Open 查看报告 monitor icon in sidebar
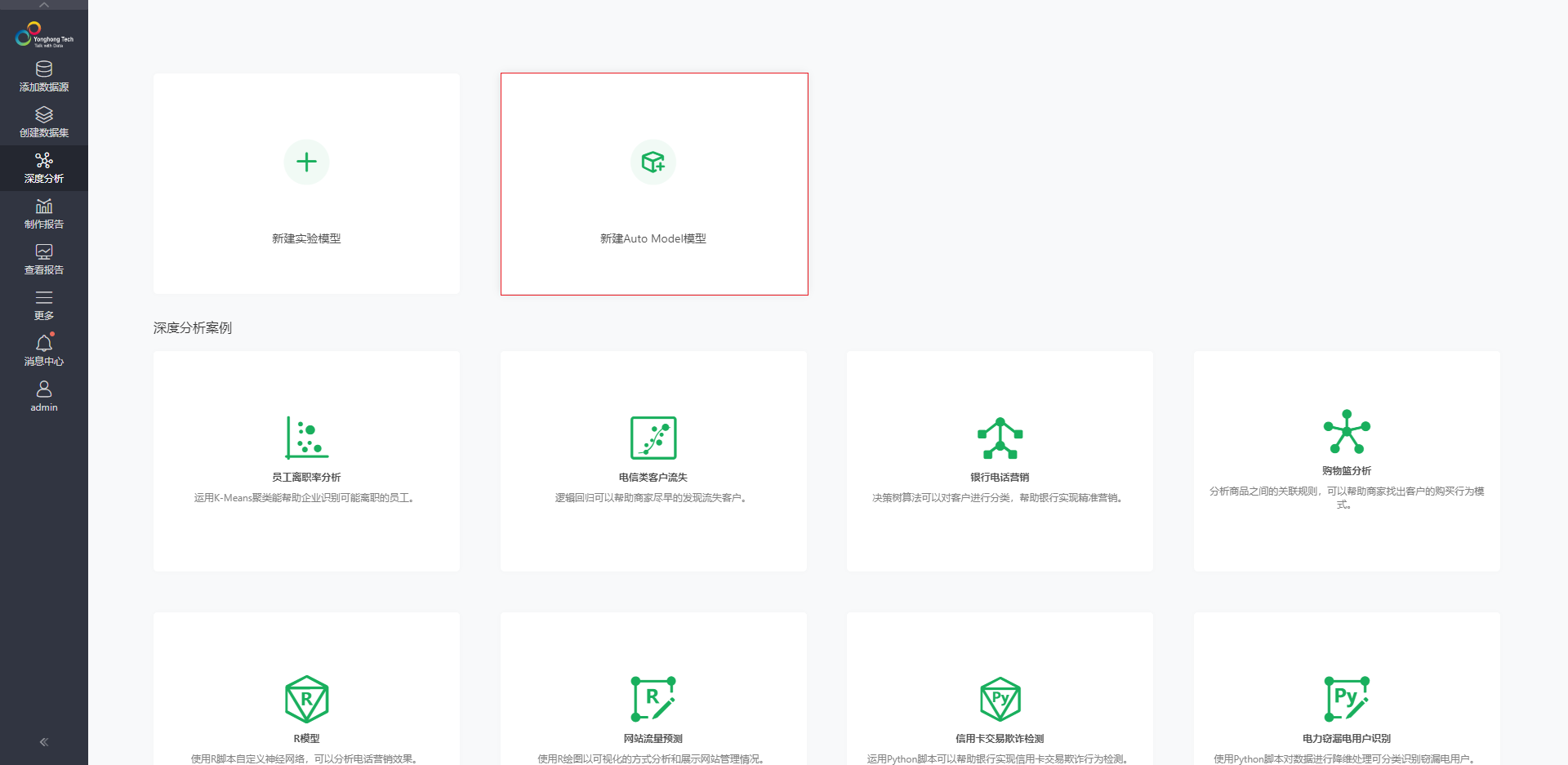The width and height of the screenshot is (1568, 765). [x=44, y=252]
